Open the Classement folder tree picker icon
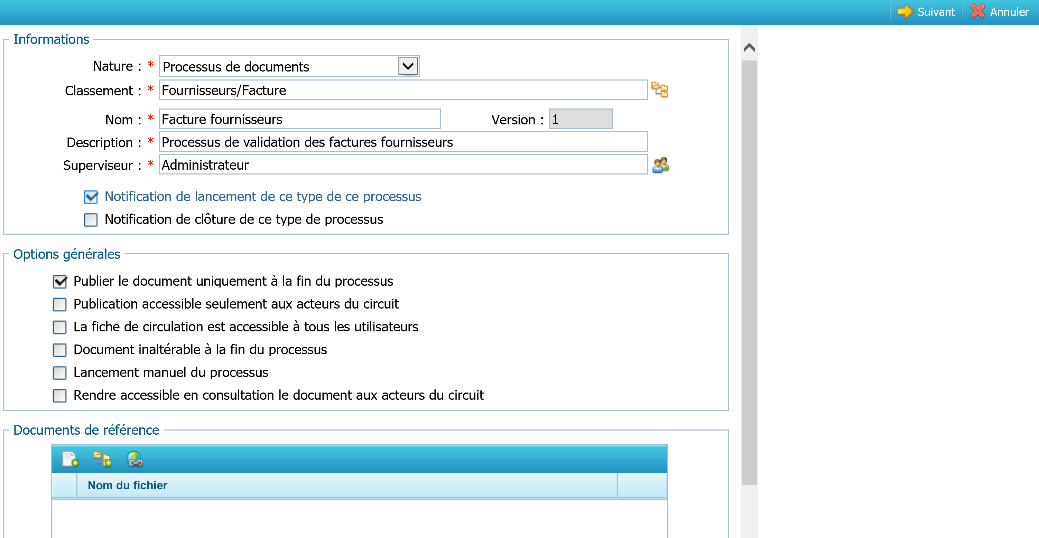The image size is (1039, 538). tap(659, 91)
